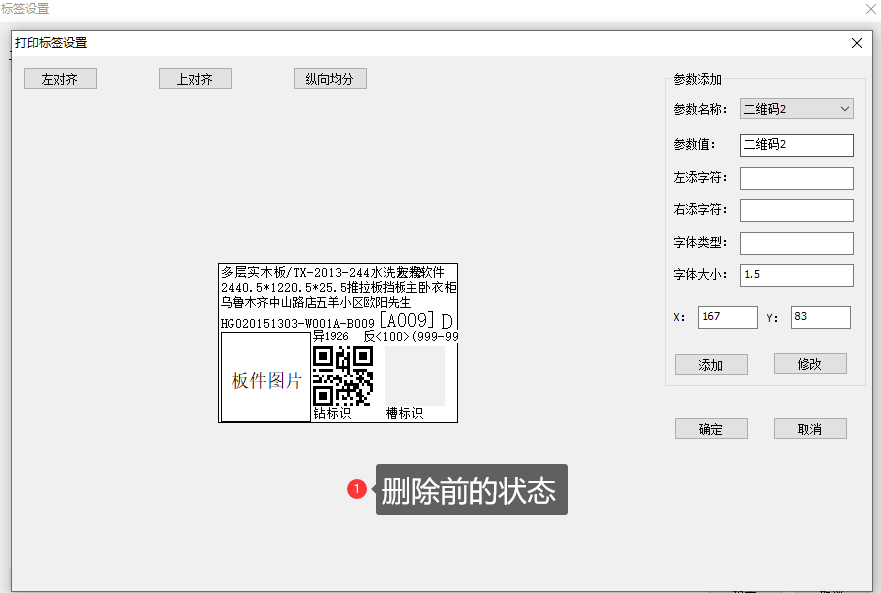
Task: Close the 打印标签设置 dialog
Action: coord(856,43)
